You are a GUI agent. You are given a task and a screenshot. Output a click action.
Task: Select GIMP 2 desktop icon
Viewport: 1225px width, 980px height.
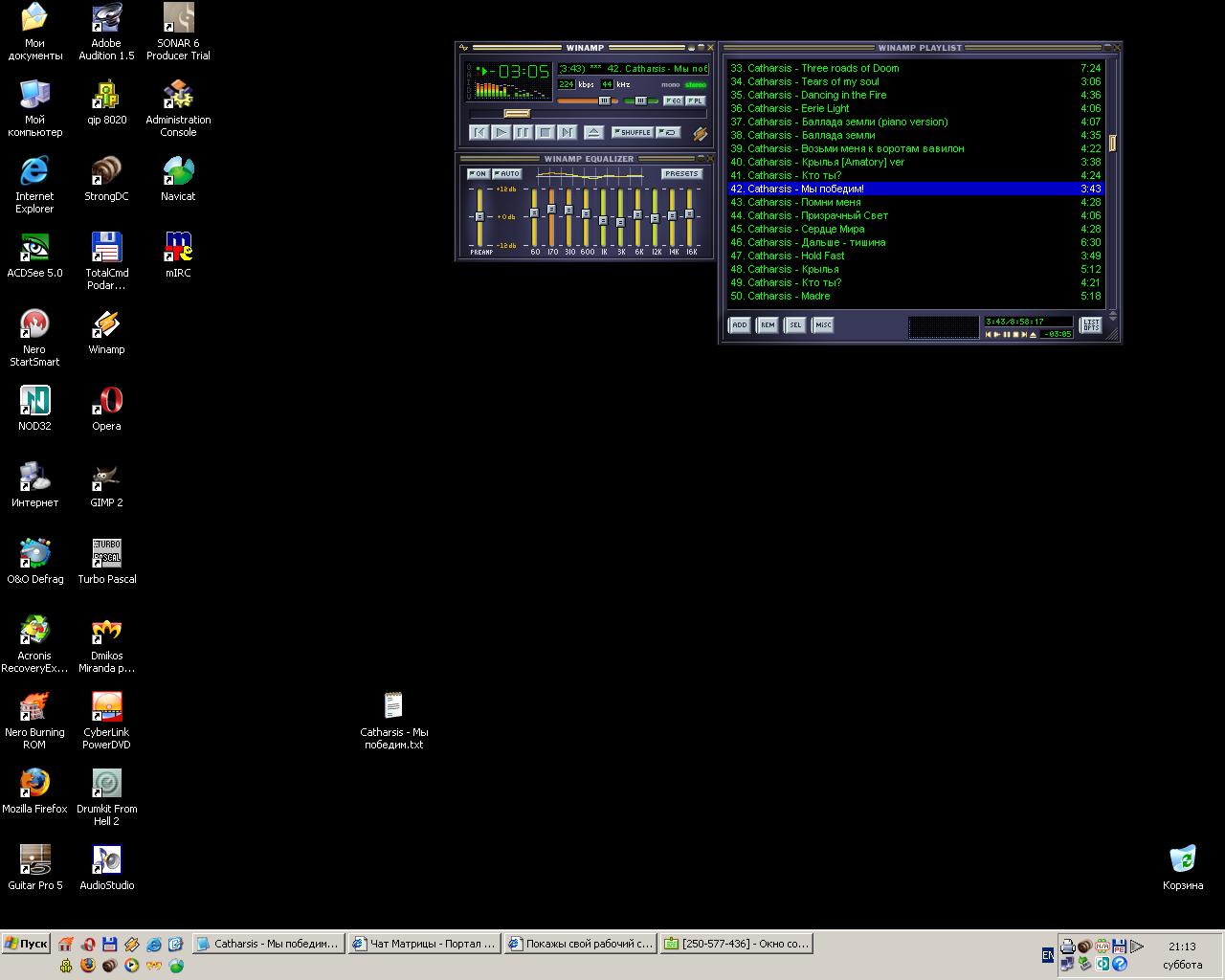click(x=106, y=485)
